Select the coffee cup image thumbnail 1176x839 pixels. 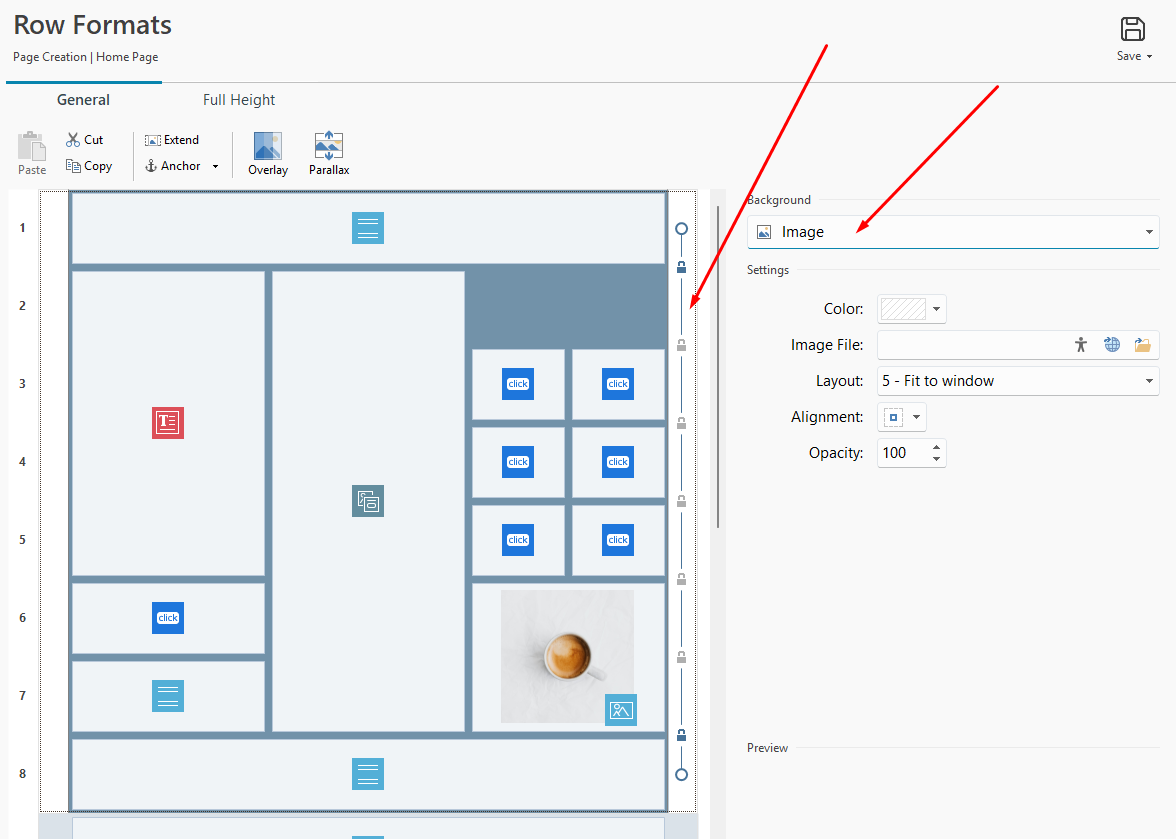(567, 656)
